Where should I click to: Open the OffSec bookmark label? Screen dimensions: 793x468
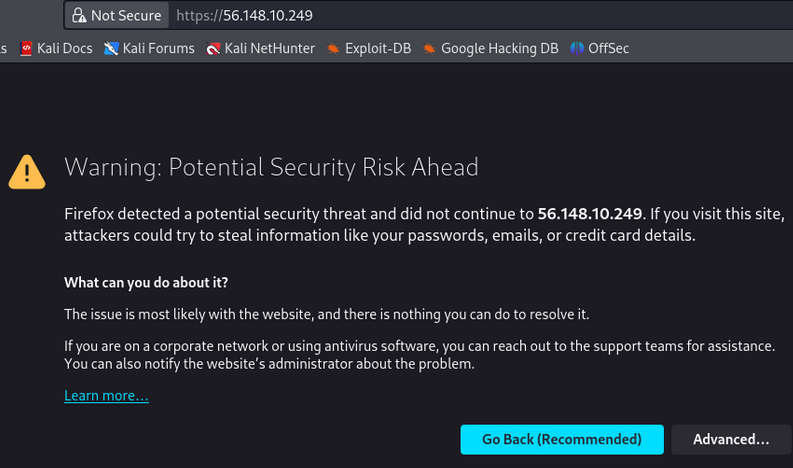[608, 48]
